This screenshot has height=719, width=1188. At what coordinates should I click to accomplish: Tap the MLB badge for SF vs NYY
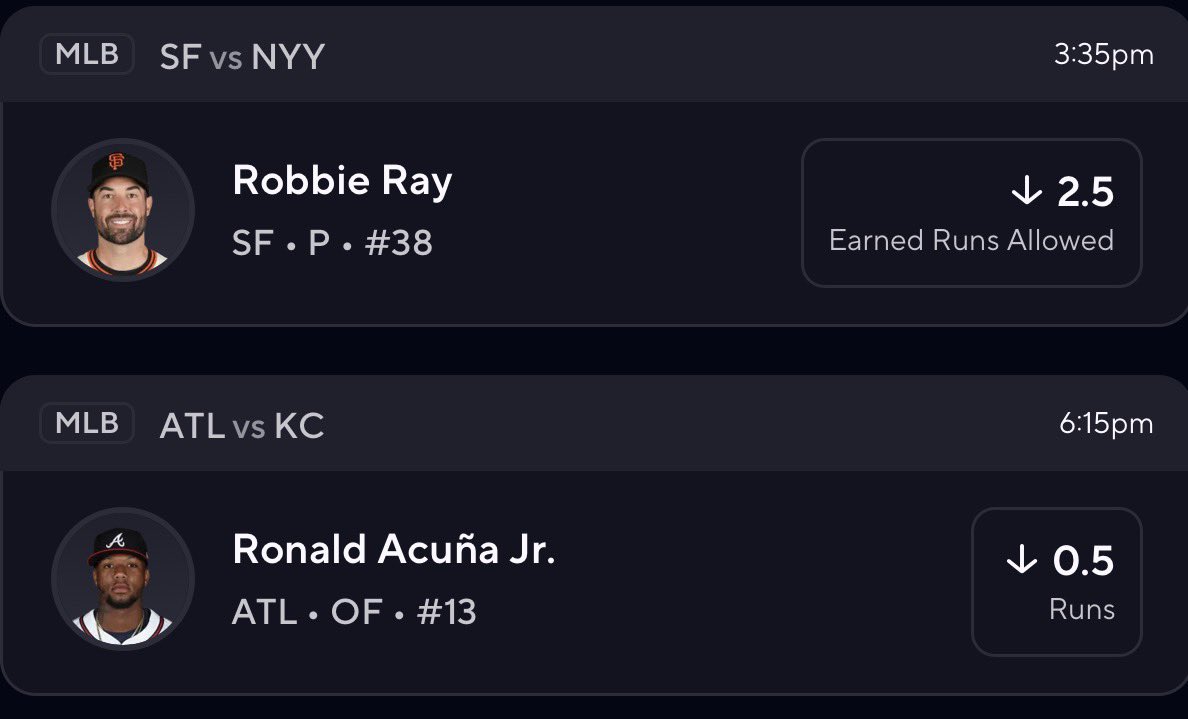coord(86,55)
